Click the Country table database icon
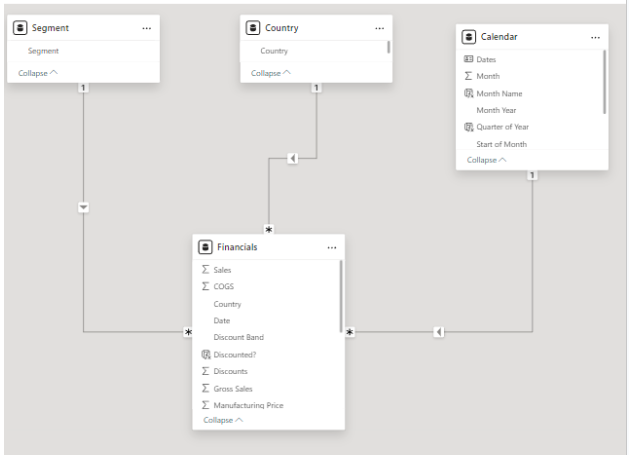 (x=253, y=28)
